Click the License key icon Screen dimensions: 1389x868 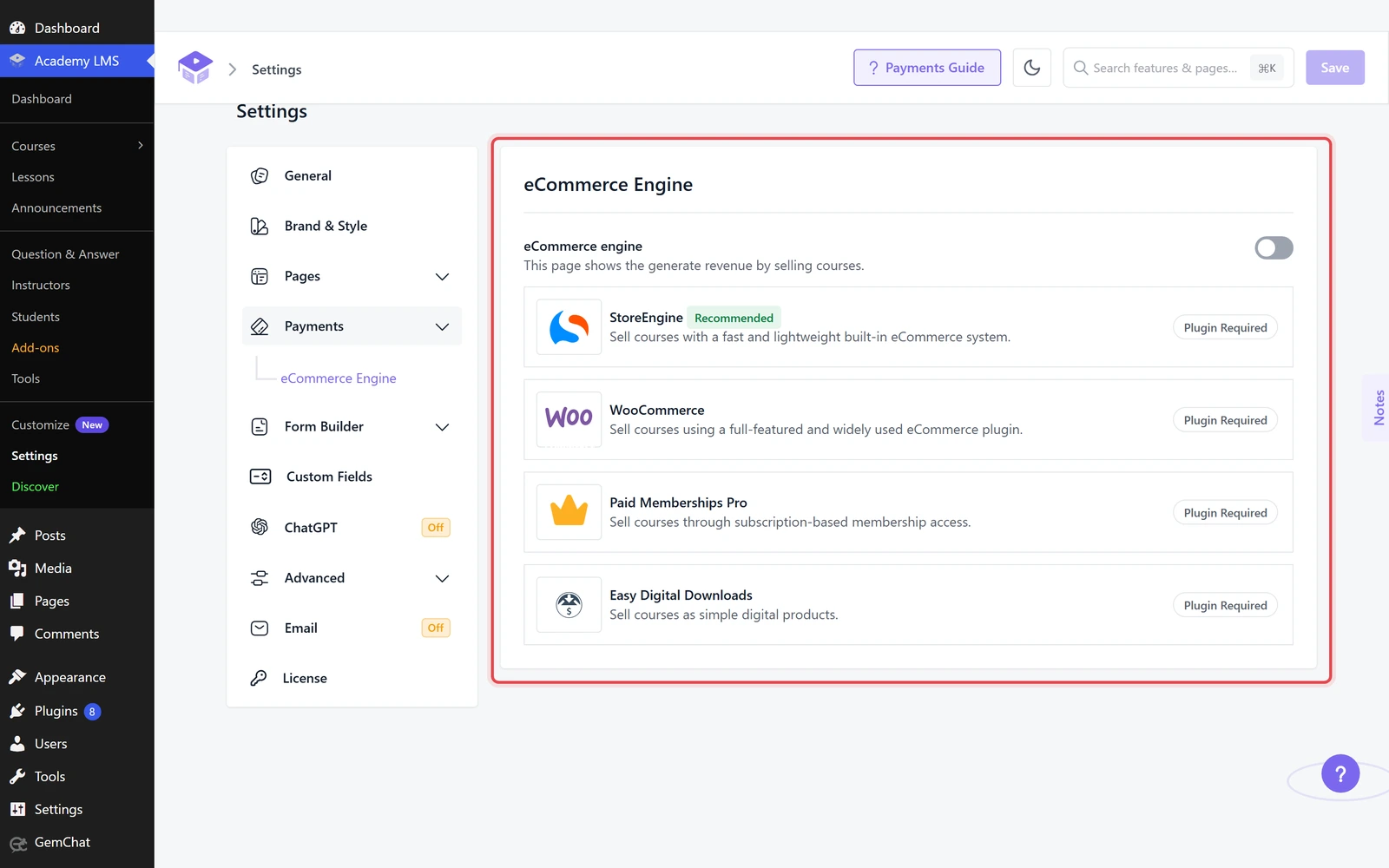[259, 678]
